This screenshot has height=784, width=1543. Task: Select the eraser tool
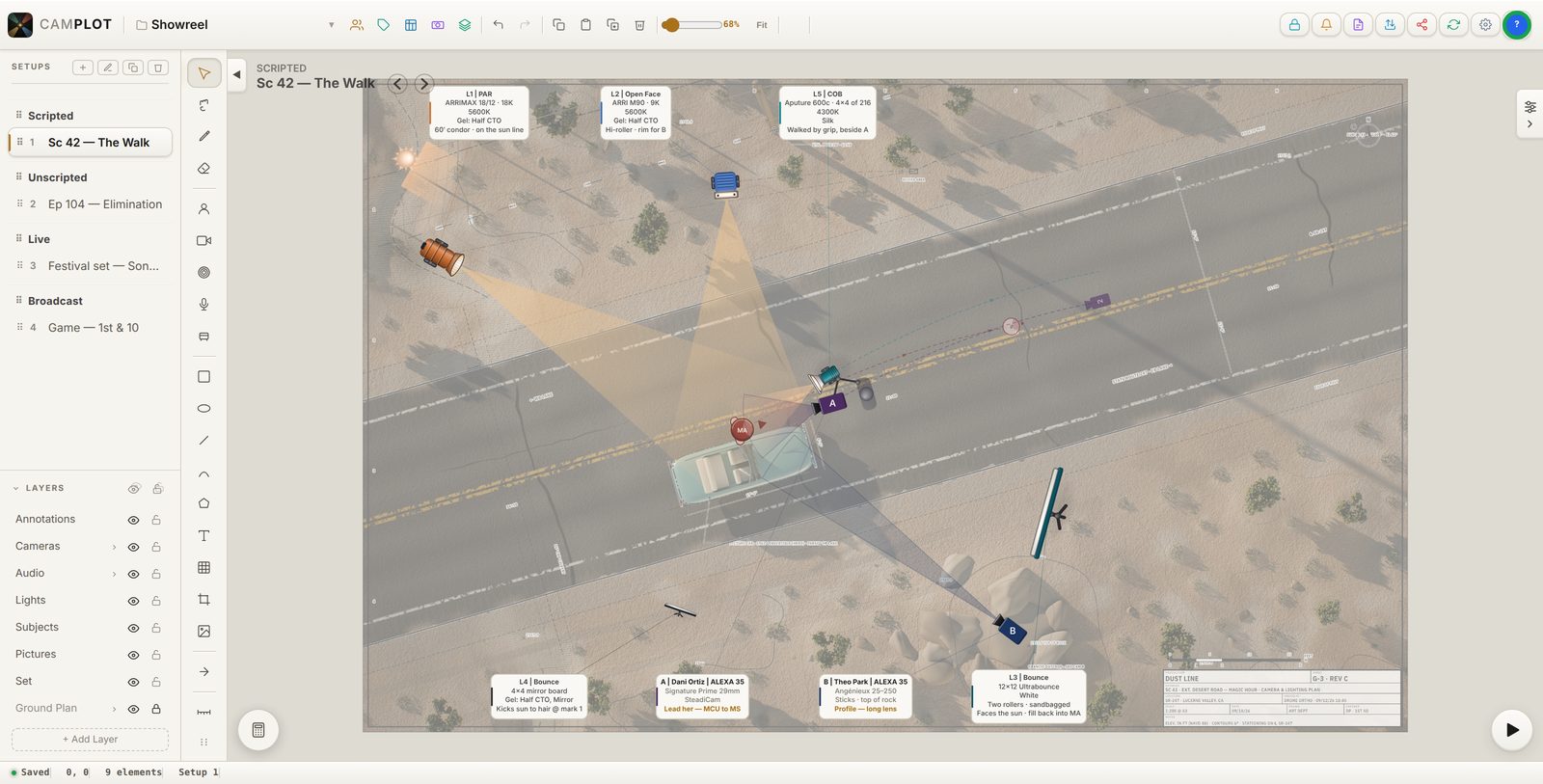click(203, 169)
